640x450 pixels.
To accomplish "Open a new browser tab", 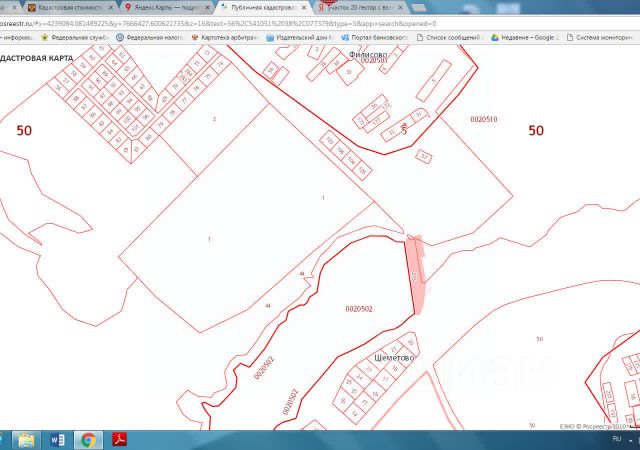I will [418, 7].
